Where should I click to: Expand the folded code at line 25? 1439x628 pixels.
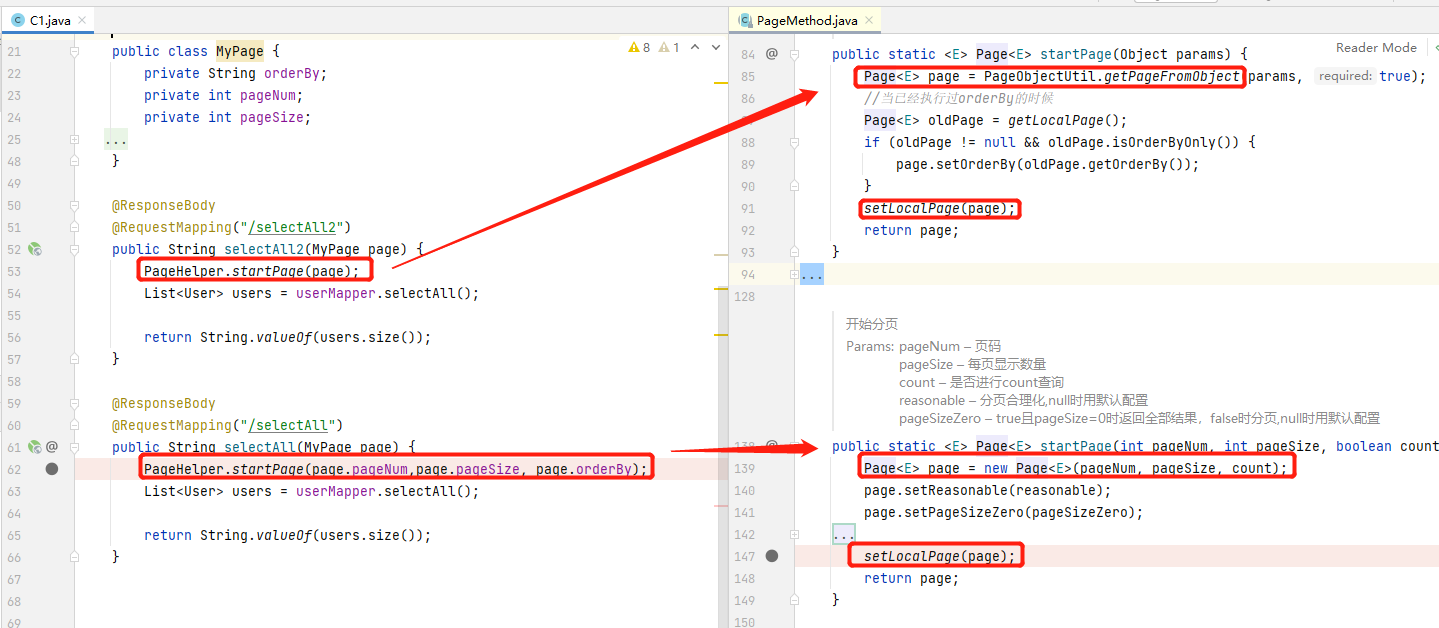(x=117, y=140)
